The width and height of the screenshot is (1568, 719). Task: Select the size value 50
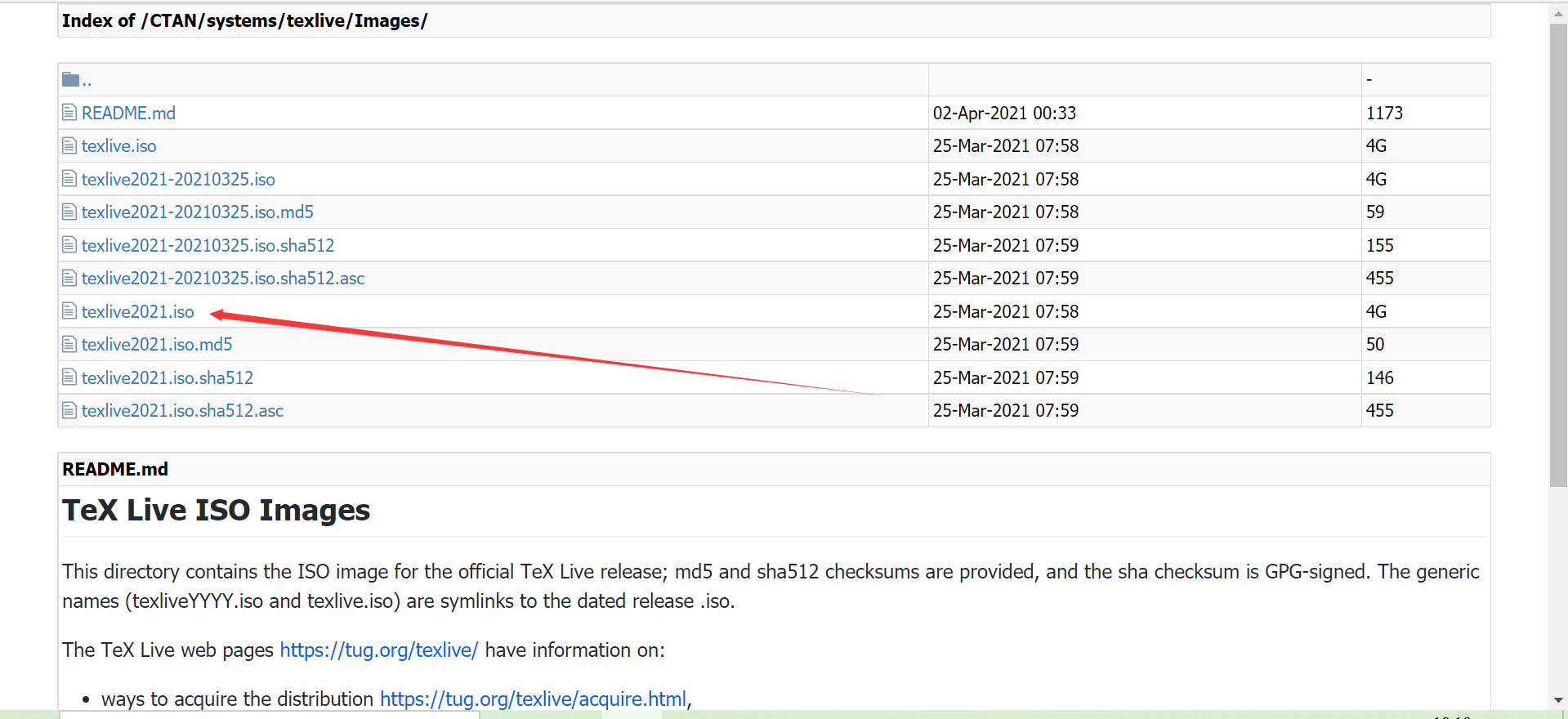tap(1375, 344)
